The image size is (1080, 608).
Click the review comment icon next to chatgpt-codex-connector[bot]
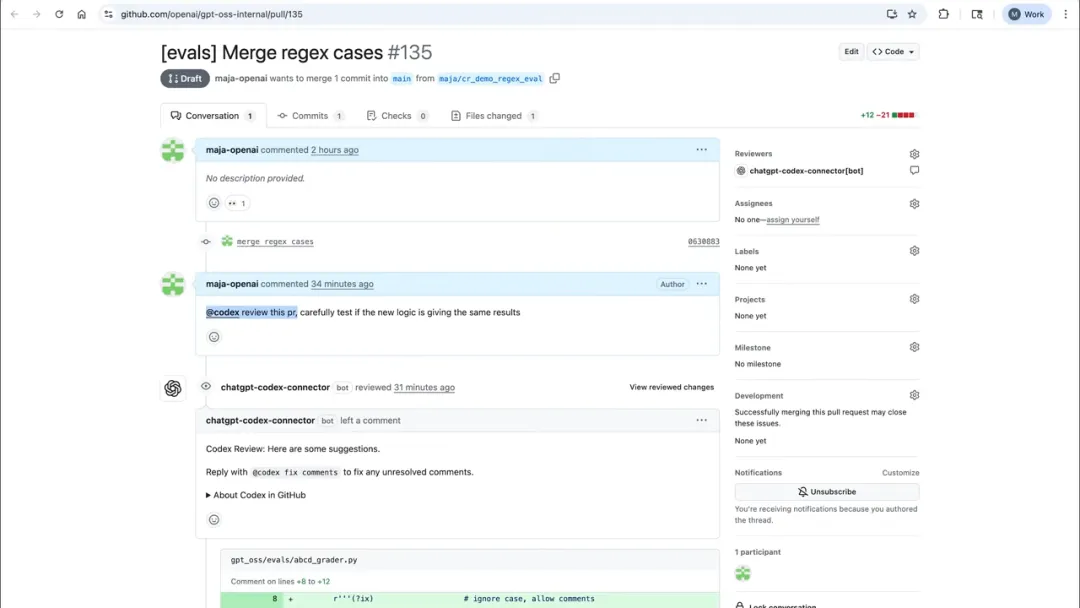(914, 170)
